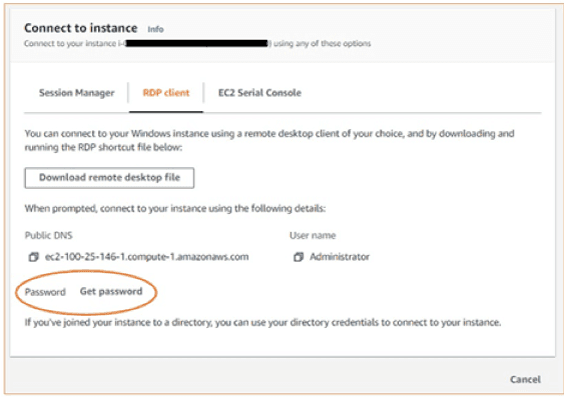Click the User name label

tap(313, 236)
